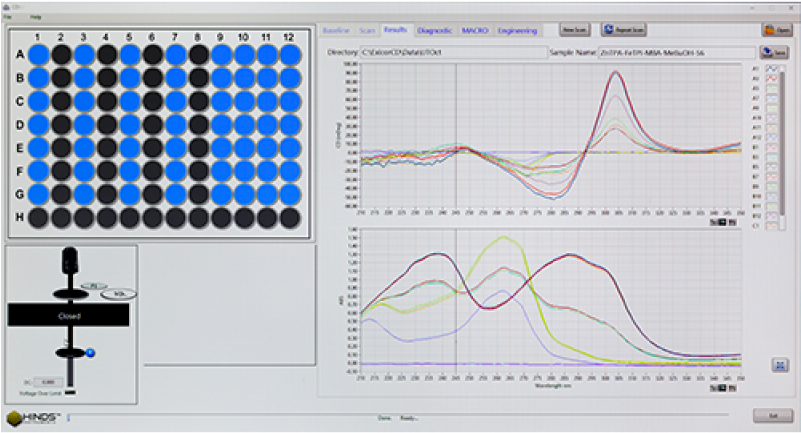Select well A1 on the plate map
The height and width of the screenshot is (433, 801).
(x=37, y=54)
